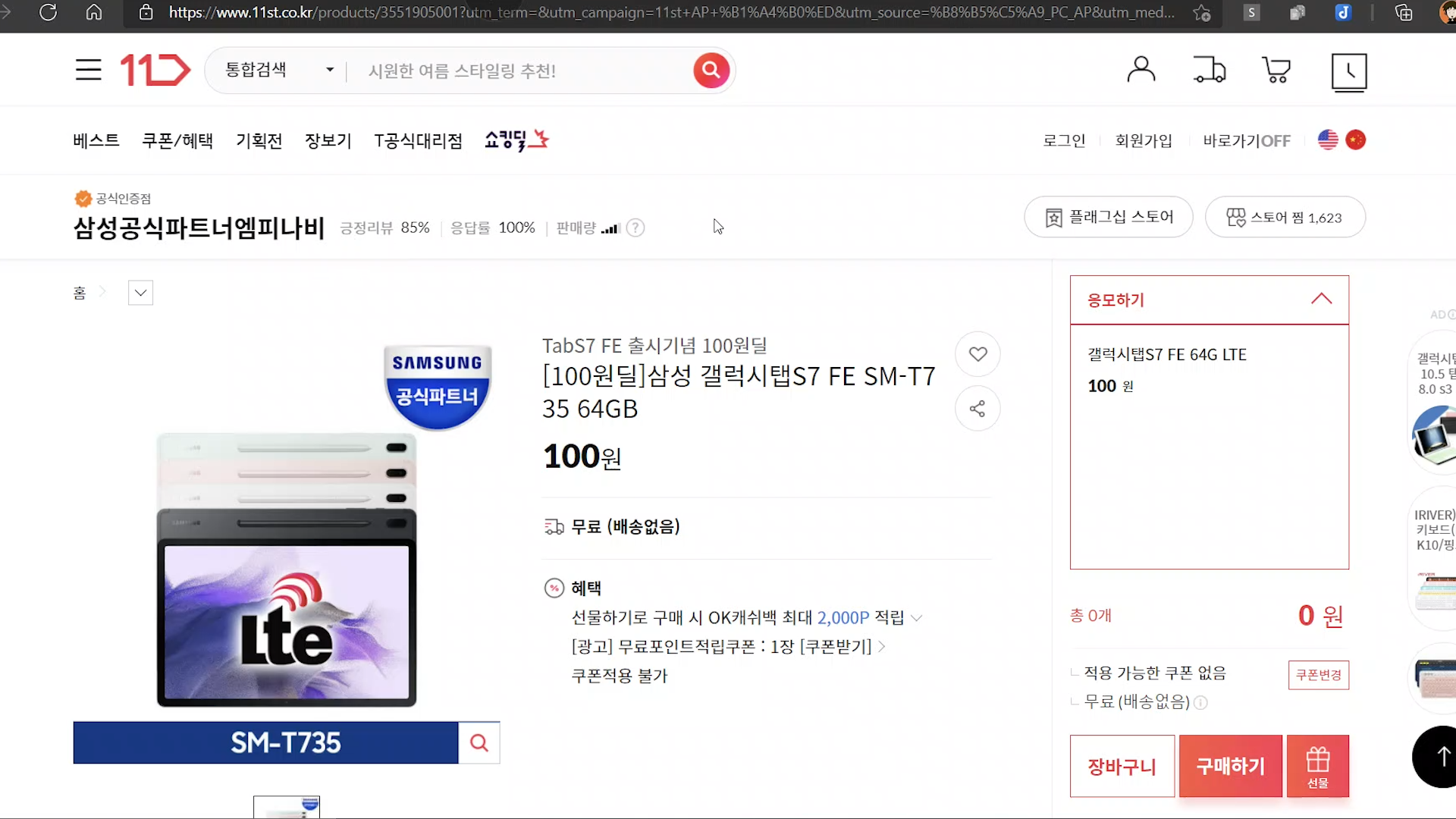Click the share product icon
This screenshot has width=1456, height=819.
977,409
